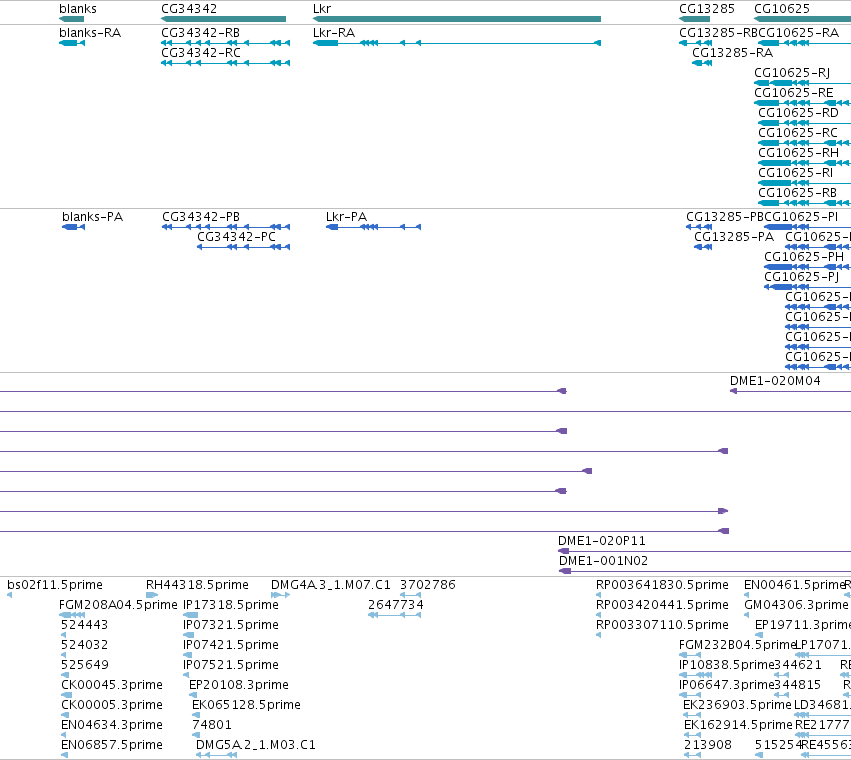Open the EN06857.5prime EST label
The image size is (851, 760).
pos(112,745)
